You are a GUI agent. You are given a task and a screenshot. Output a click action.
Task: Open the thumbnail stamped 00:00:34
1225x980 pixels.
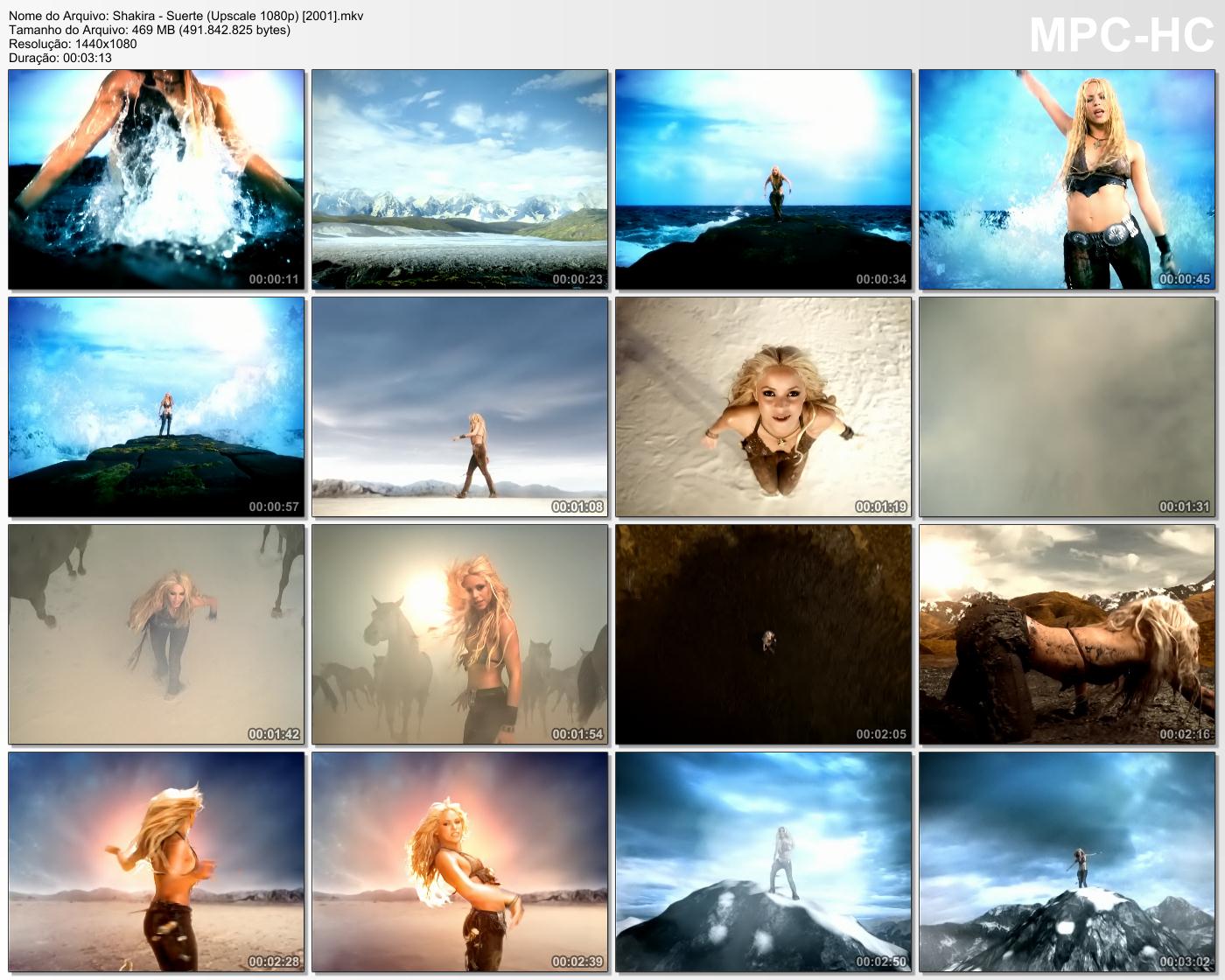(x=764, y=179)
